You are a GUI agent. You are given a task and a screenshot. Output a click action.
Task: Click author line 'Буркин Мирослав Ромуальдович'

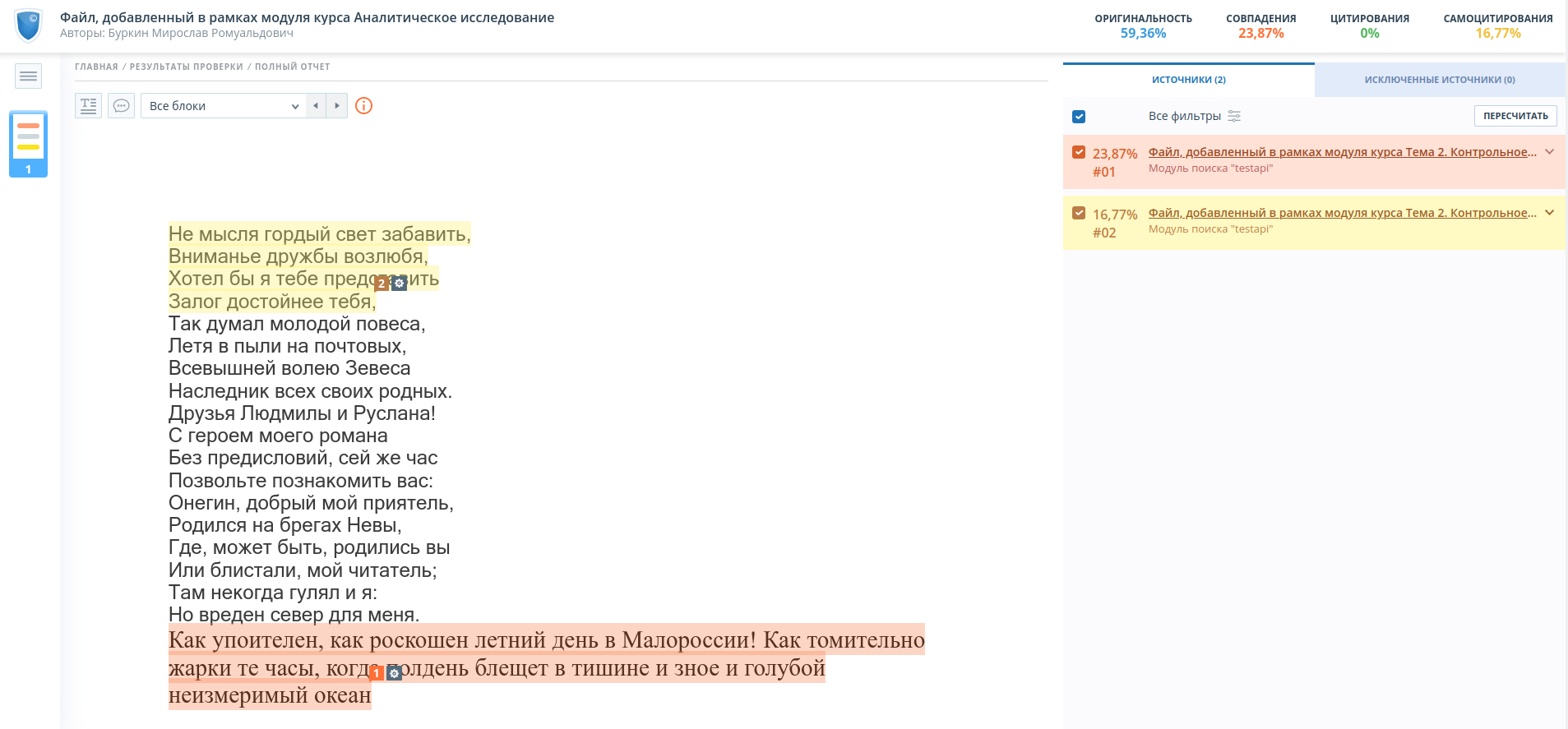coord(177,34)
